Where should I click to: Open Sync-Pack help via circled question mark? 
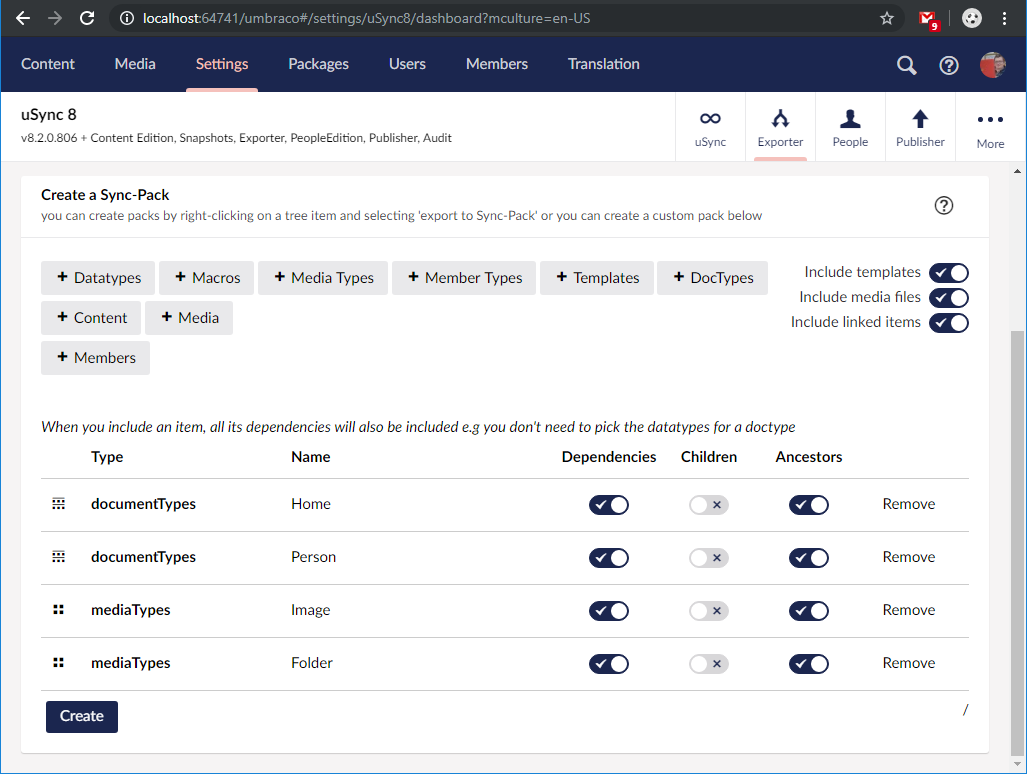click(x=943, y=205)
